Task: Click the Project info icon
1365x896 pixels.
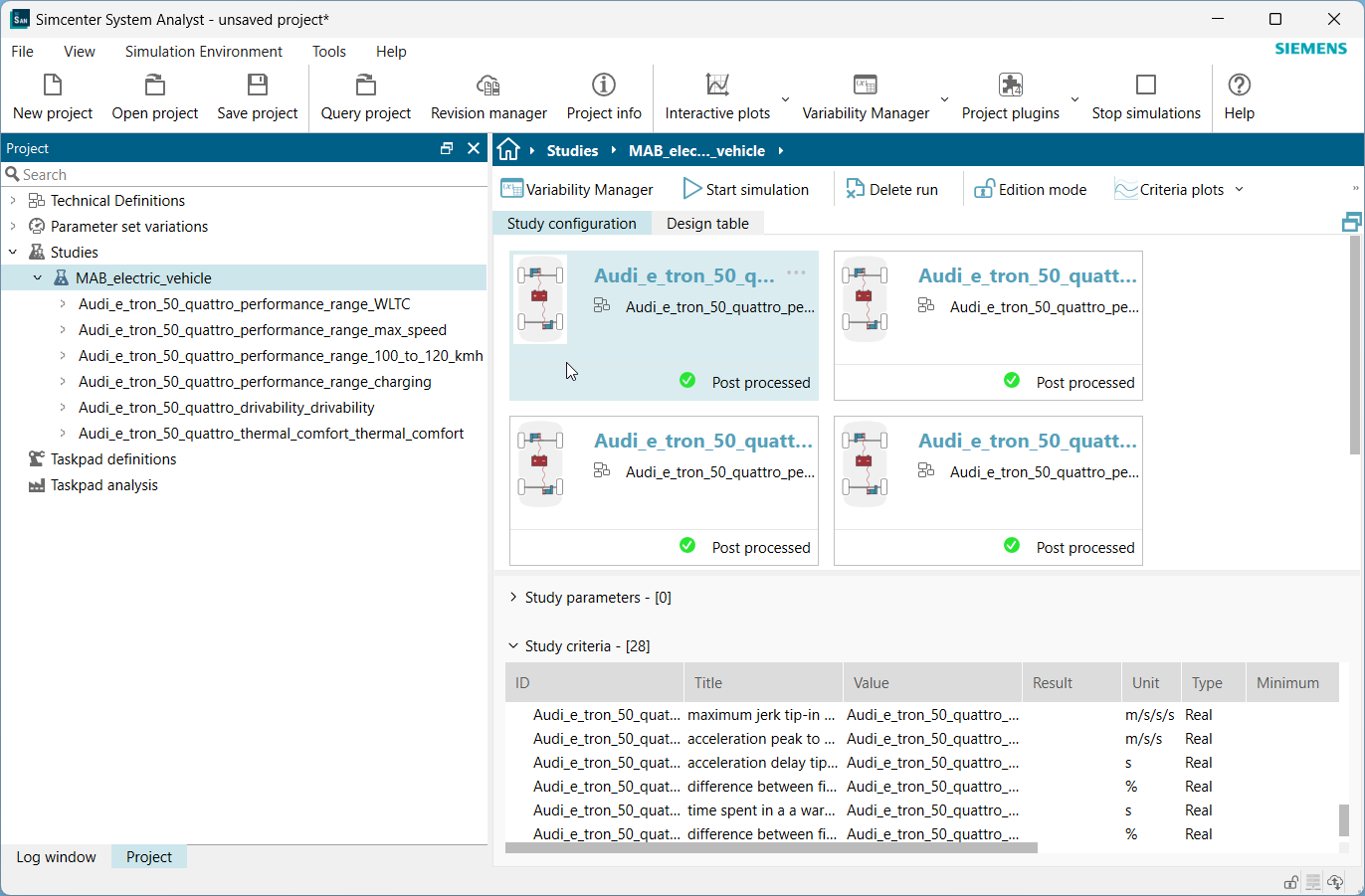Action: (x=604, y=86)
